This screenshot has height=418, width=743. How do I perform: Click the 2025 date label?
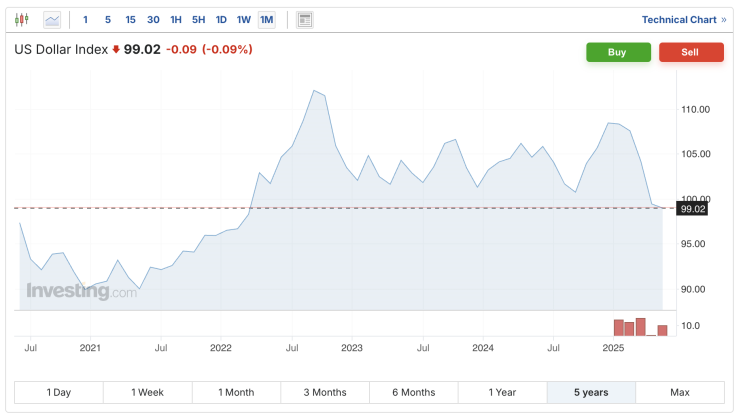pyautogui.click(x=613, y=348)
